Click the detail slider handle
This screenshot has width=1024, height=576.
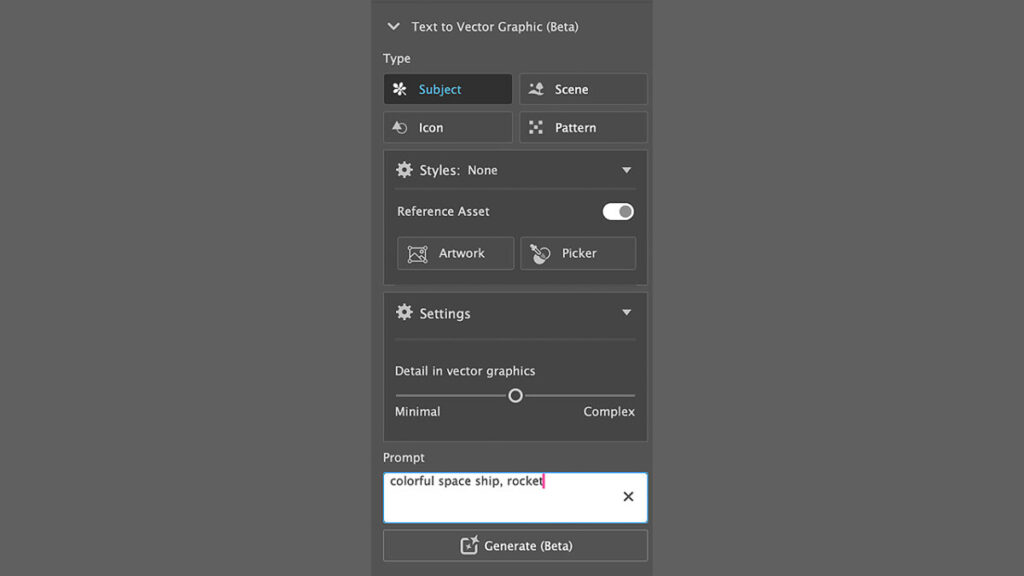515,396
